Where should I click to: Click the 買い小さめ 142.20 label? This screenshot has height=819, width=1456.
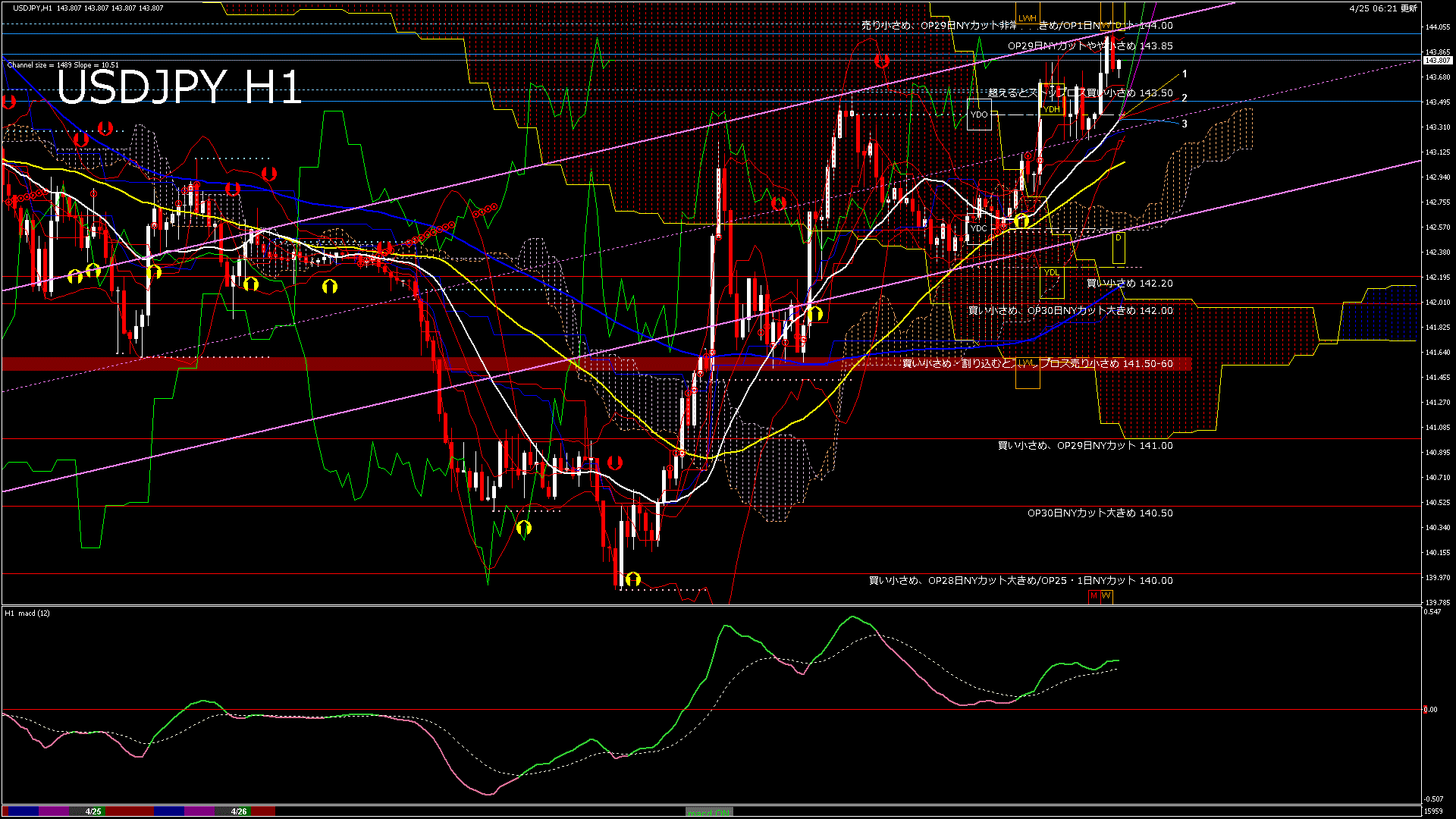point(1129,284)
